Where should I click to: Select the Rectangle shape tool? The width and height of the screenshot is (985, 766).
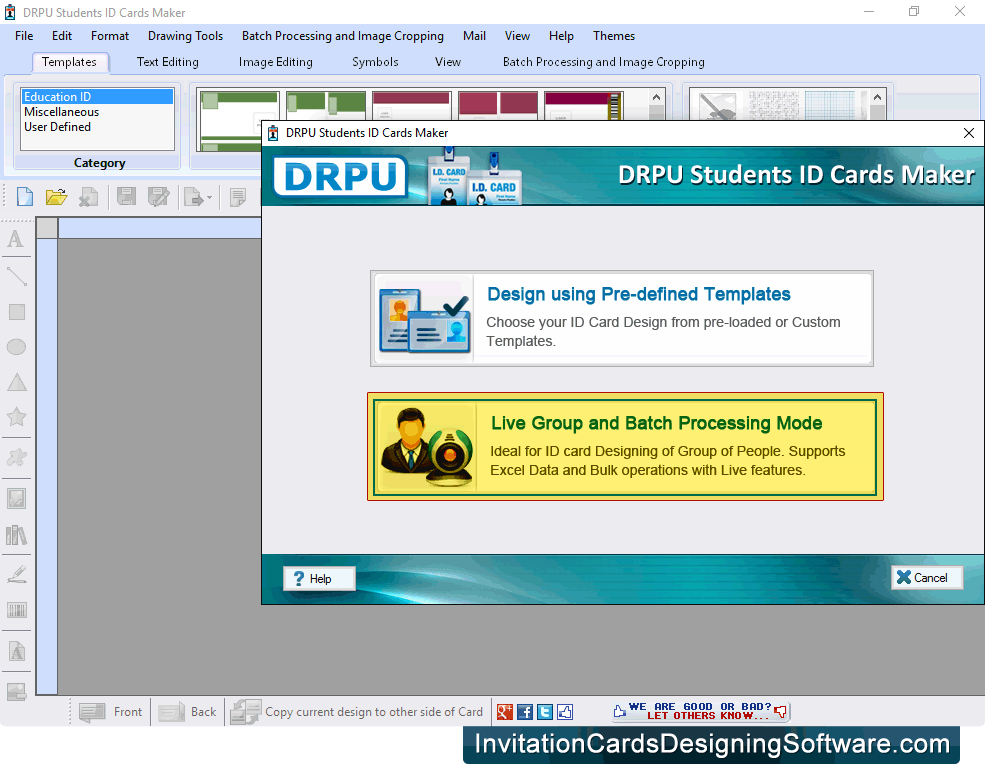16,312
